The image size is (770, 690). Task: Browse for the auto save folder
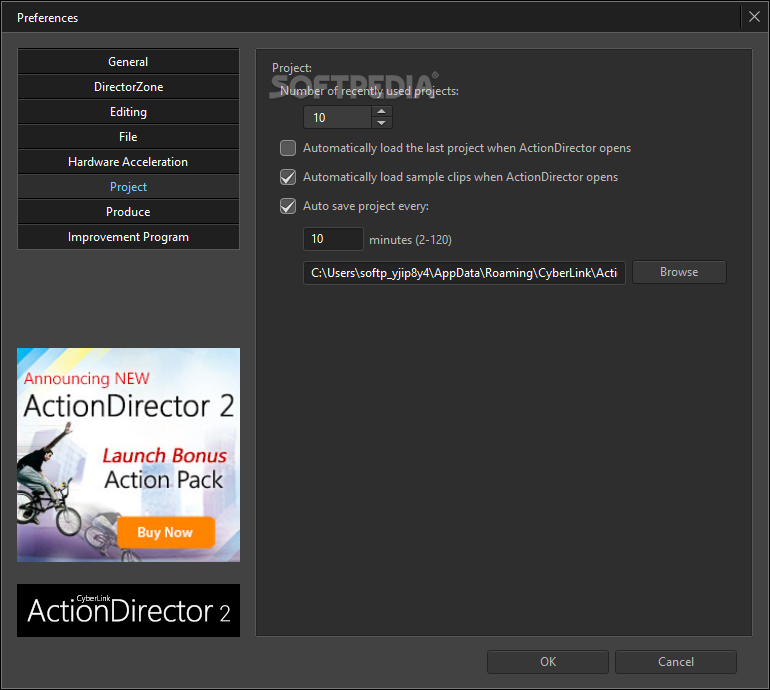(x=679, y=272)
